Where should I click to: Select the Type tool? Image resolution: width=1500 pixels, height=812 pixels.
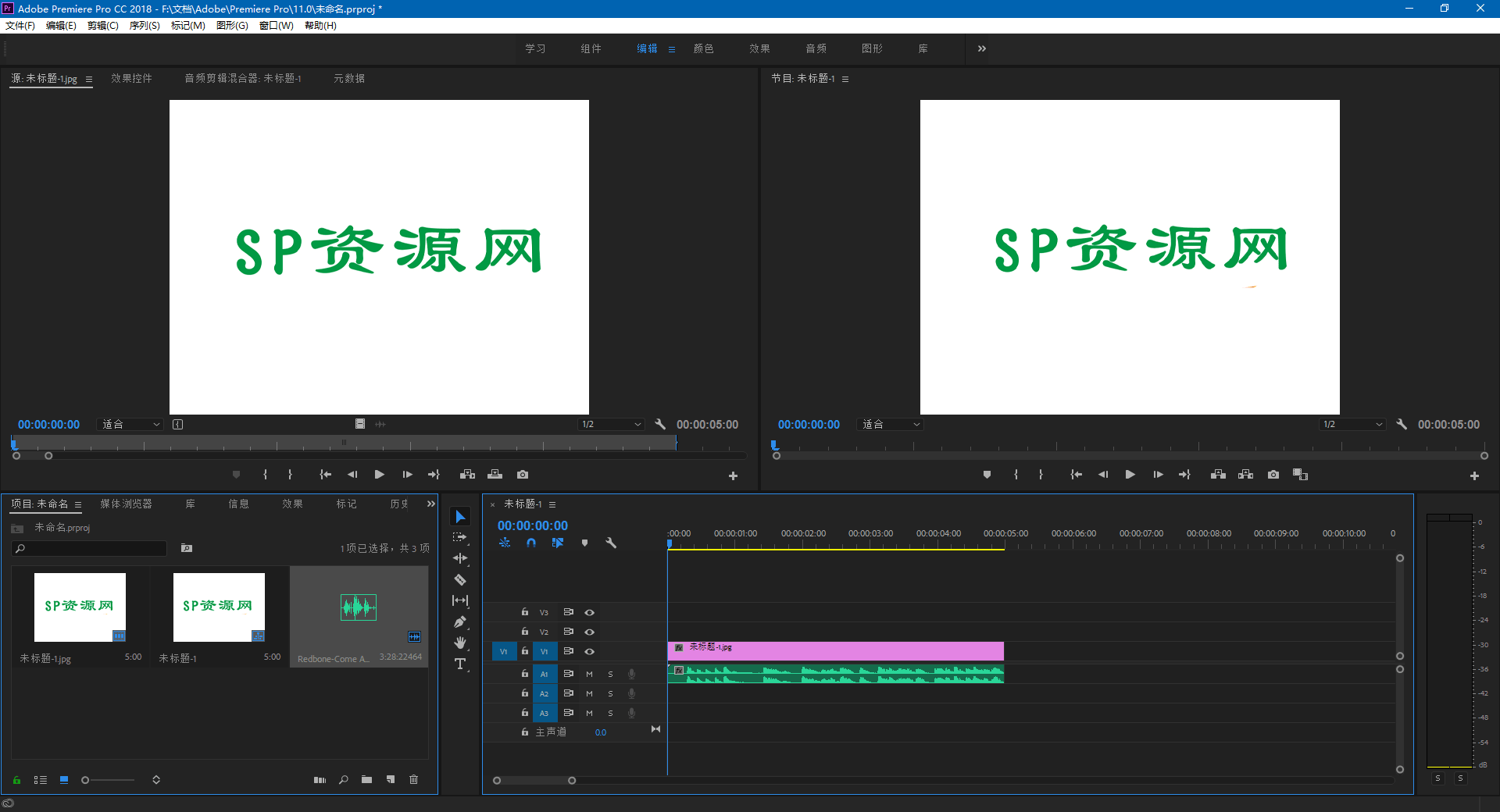pyautogui.click(x=460, y=664)
